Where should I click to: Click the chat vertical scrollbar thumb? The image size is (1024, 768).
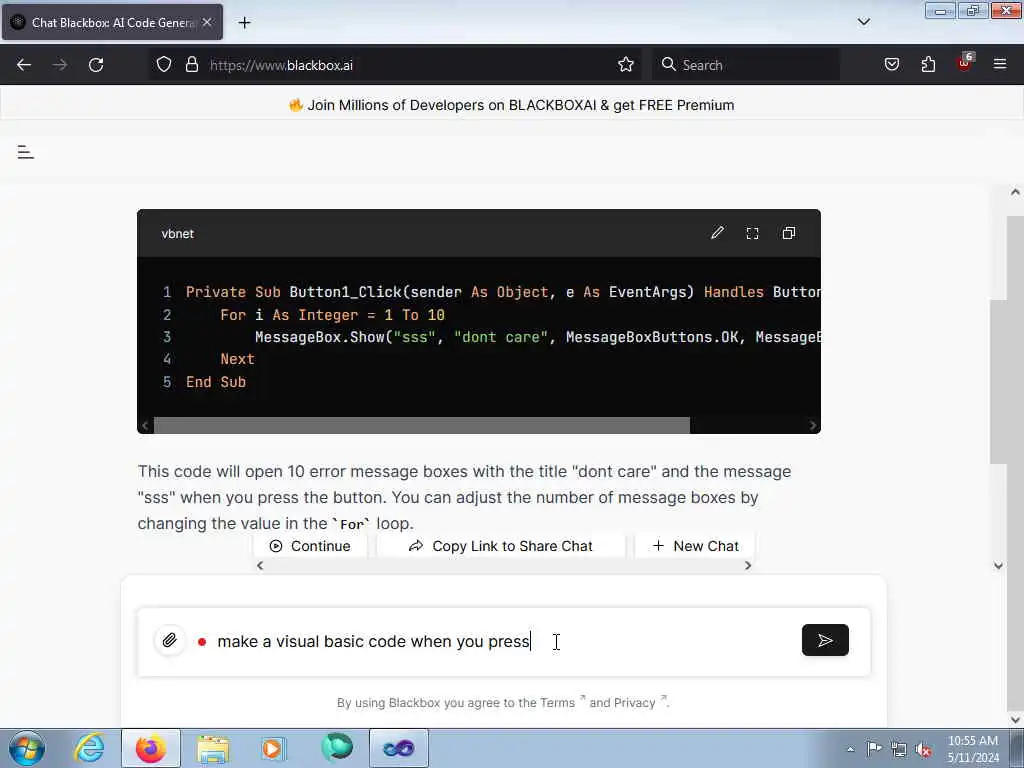pyautogui.click(x=998, y=381)
